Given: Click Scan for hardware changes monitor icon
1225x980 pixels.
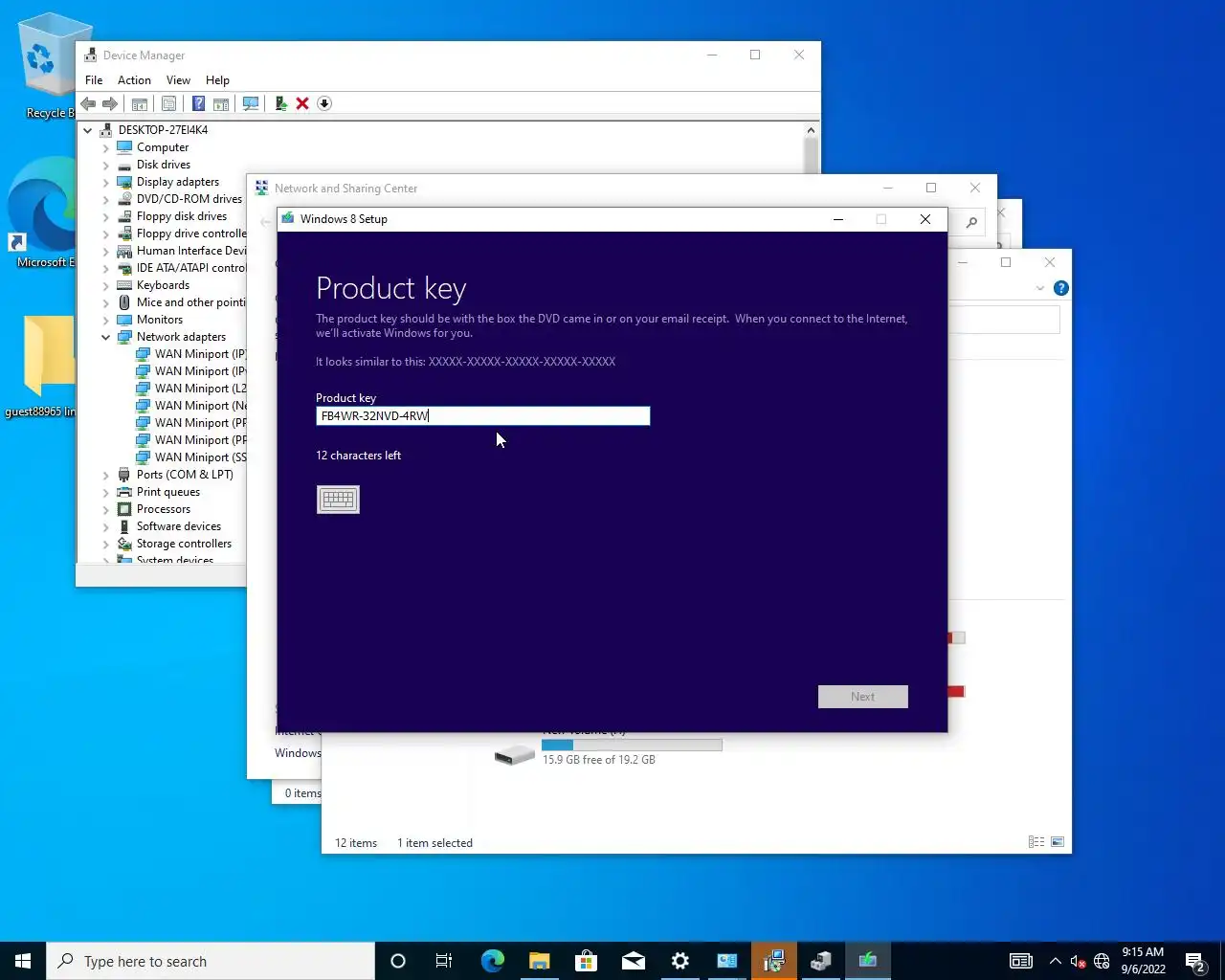Looking at the screenshot, I should 251,103.
